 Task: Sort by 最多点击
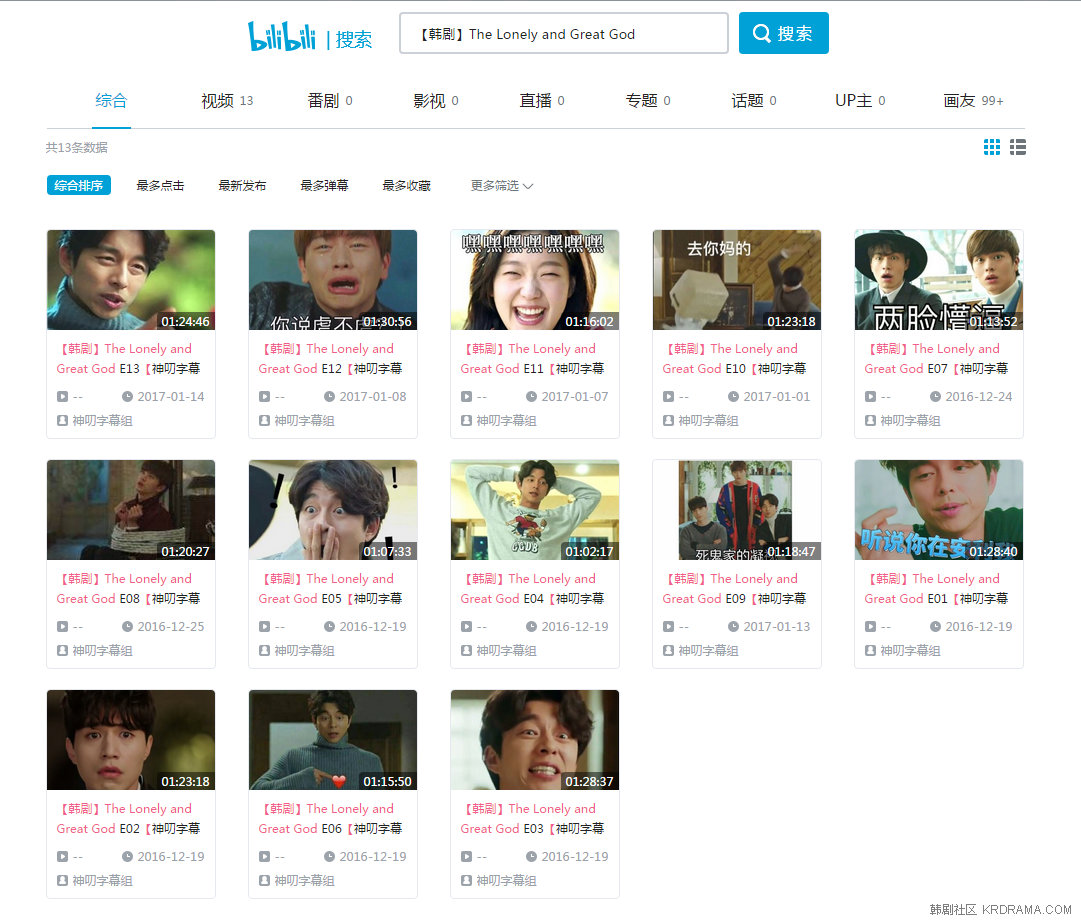click(x=160, y=186)
